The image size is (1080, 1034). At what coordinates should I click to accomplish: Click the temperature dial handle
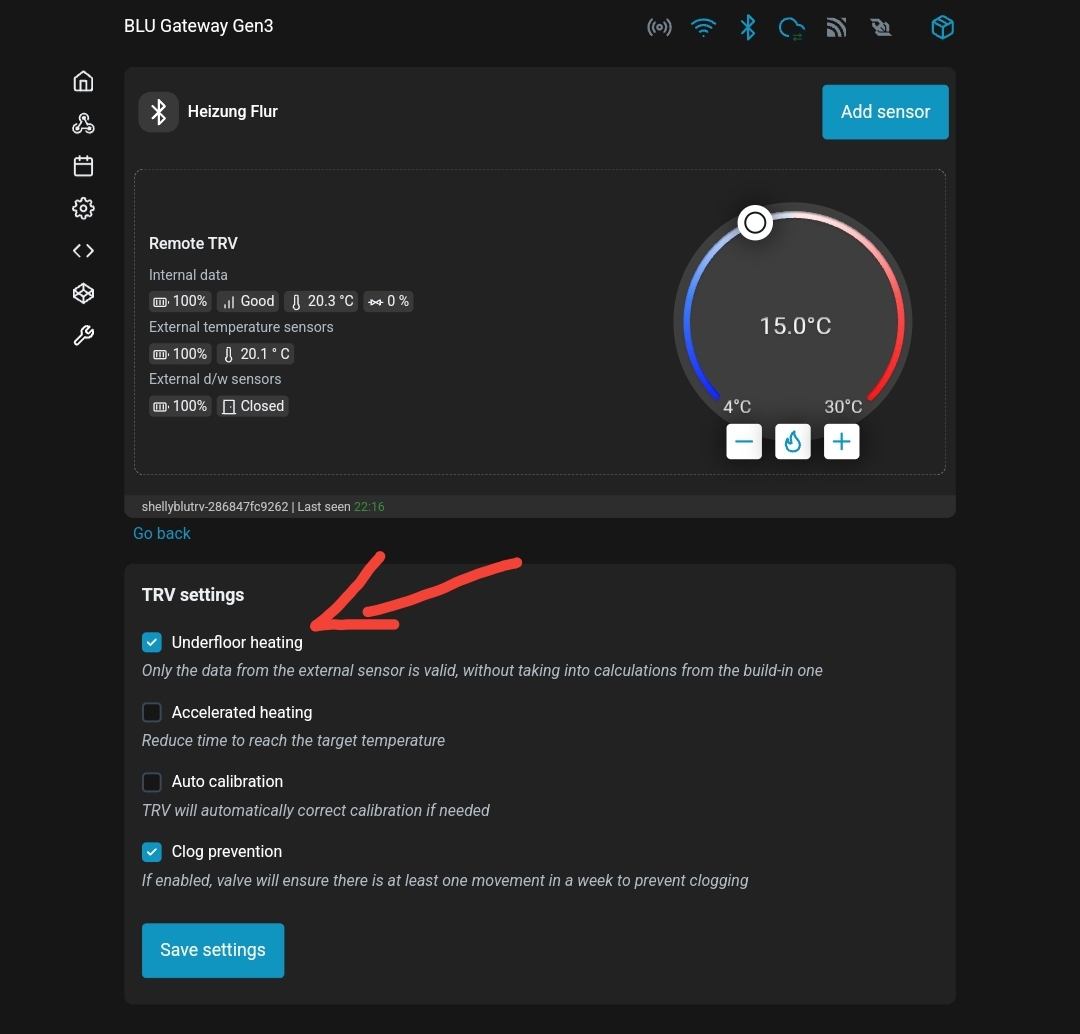pos(756,222)
